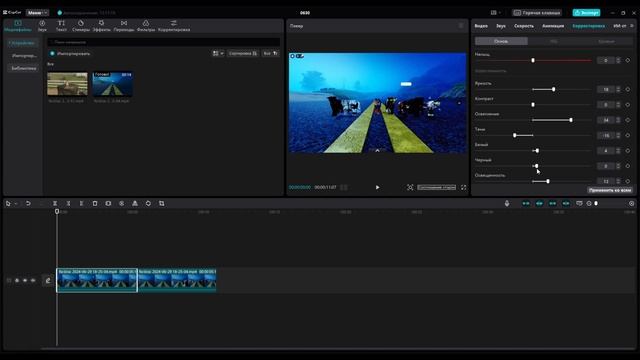640x360 pixels.
Task: Open the Сортировка sort dropdown
Action: click(243, 53)
